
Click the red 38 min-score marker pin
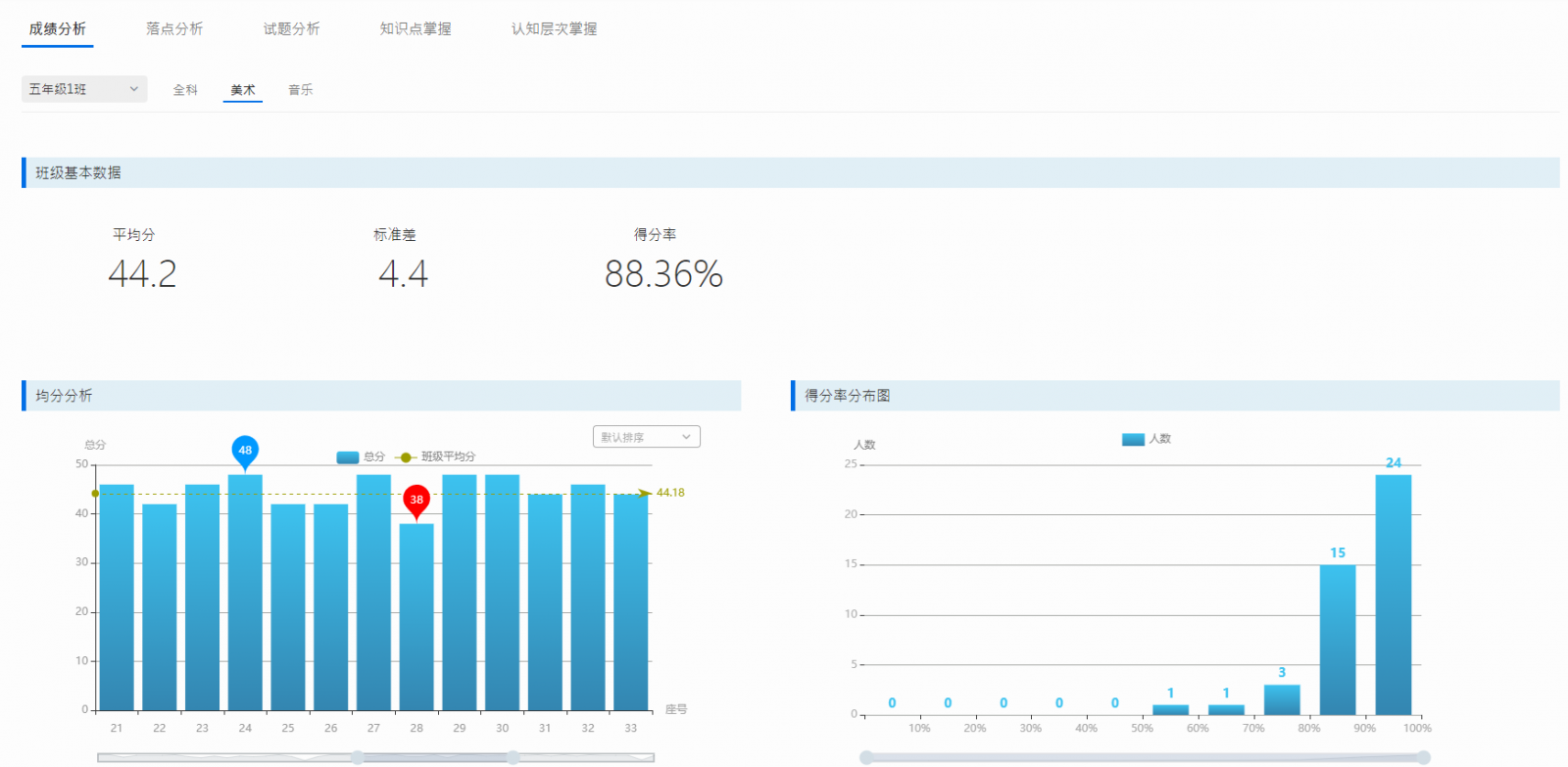point(416,500)
